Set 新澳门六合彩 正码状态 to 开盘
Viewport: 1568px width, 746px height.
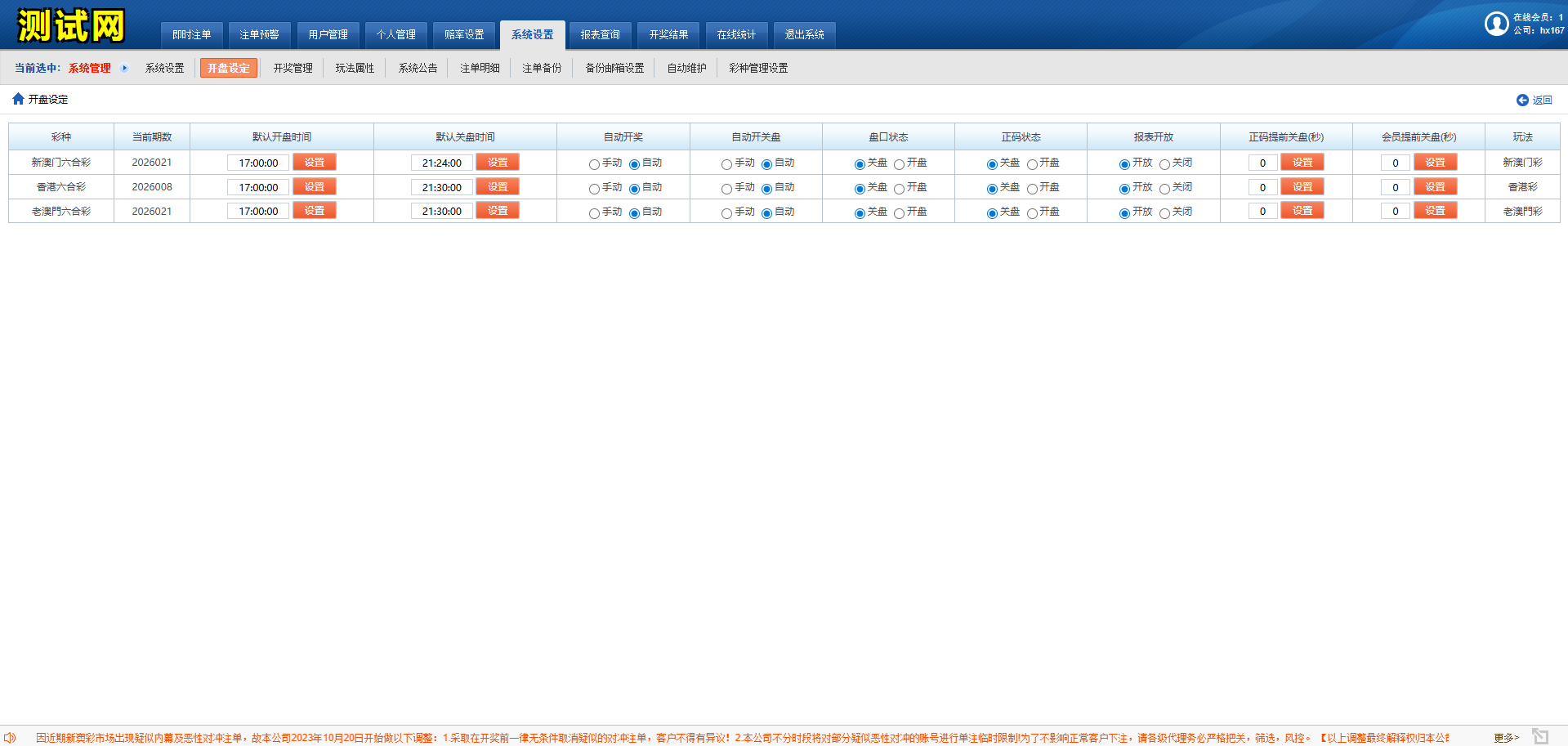click(1032, 164)
